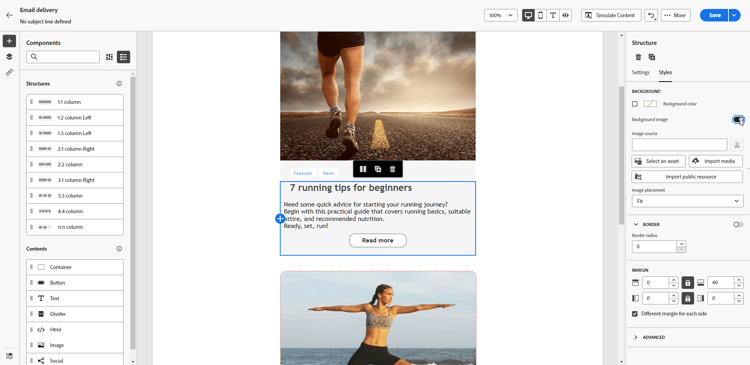
Task: Go back using the arrow beside Email delivery
Action: click(x=9, y=15)
